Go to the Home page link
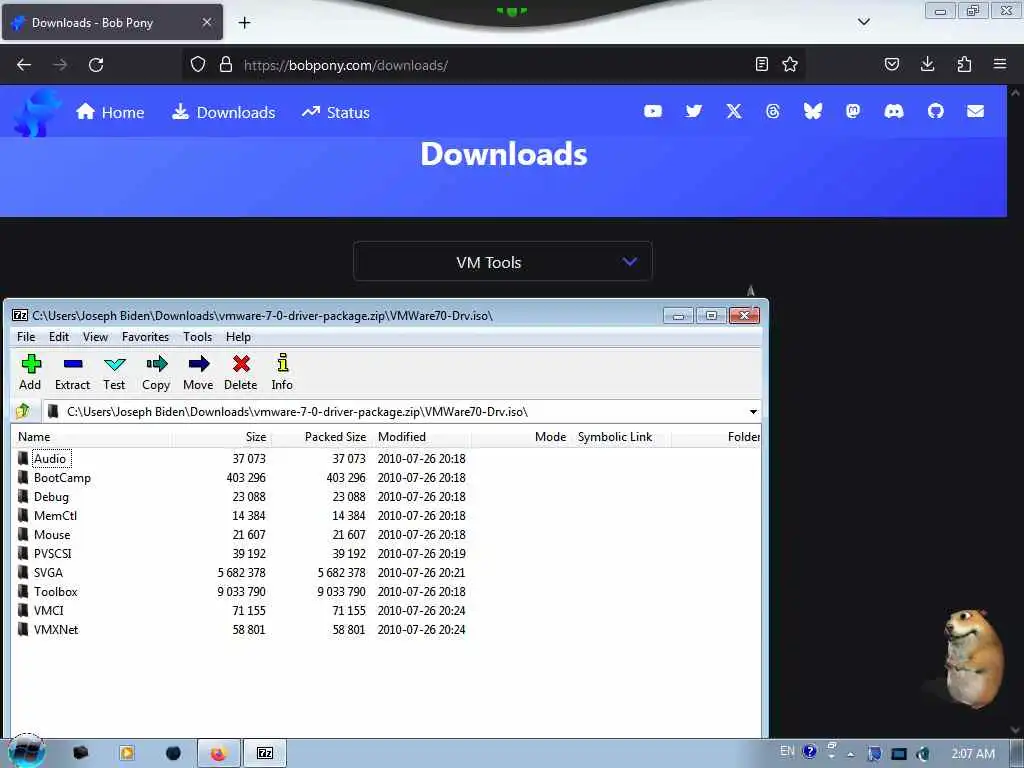This screenshot has height=768, width=1024. point(110,112)
